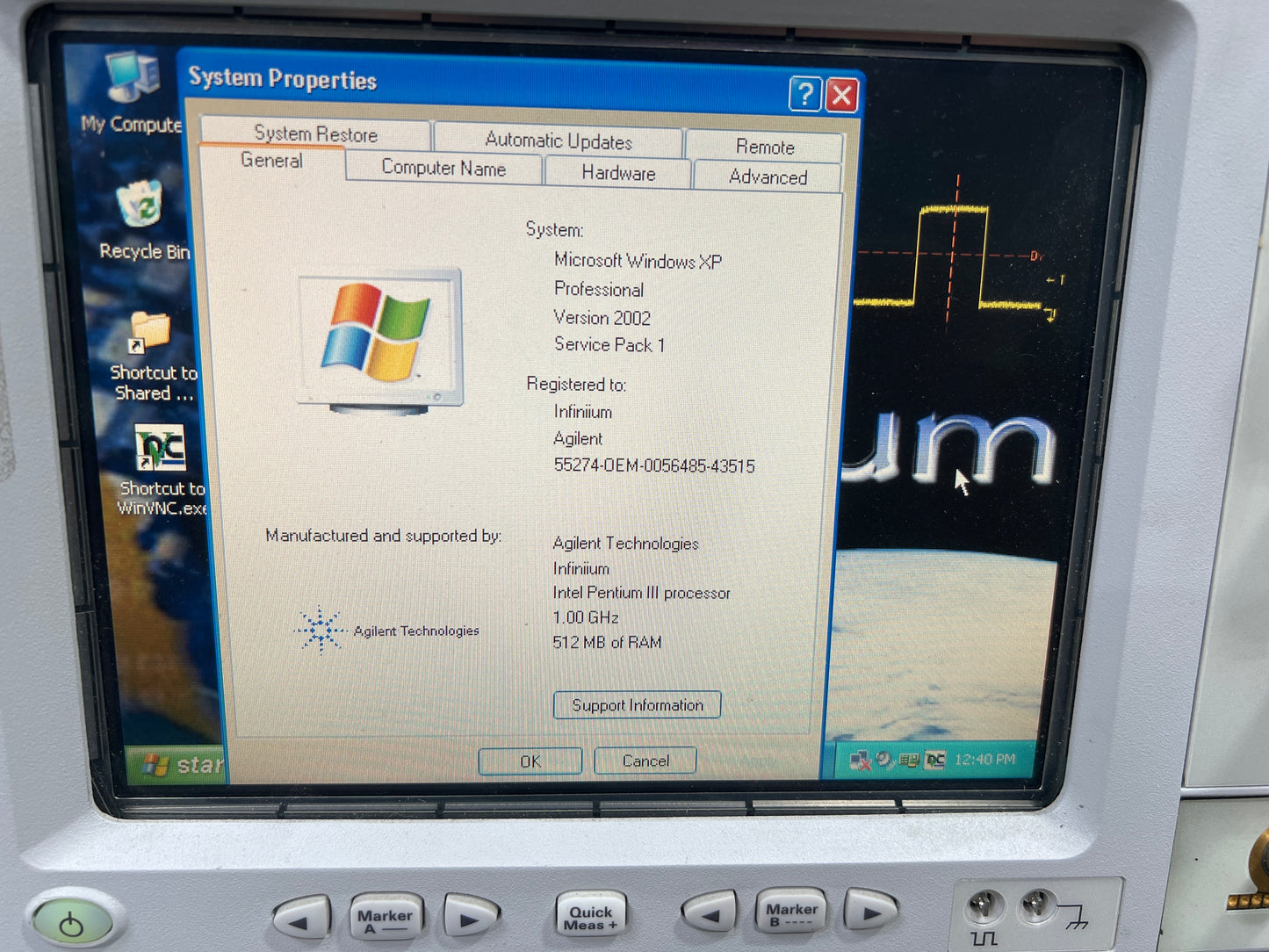Click the green hardware card tray icon

click(909, 760)
